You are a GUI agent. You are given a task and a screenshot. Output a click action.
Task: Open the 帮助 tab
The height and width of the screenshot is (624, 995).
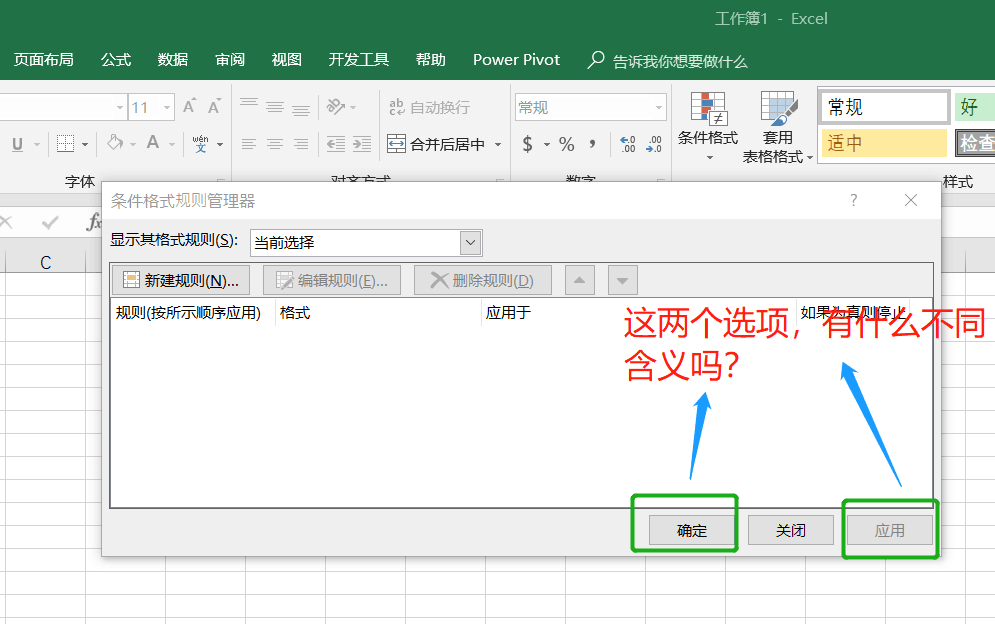[x=430, y=60]
